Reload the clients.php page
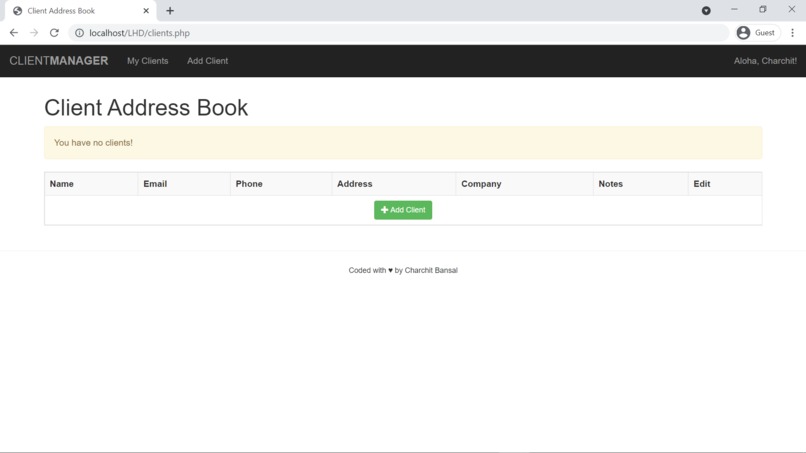 coord(54,33)
